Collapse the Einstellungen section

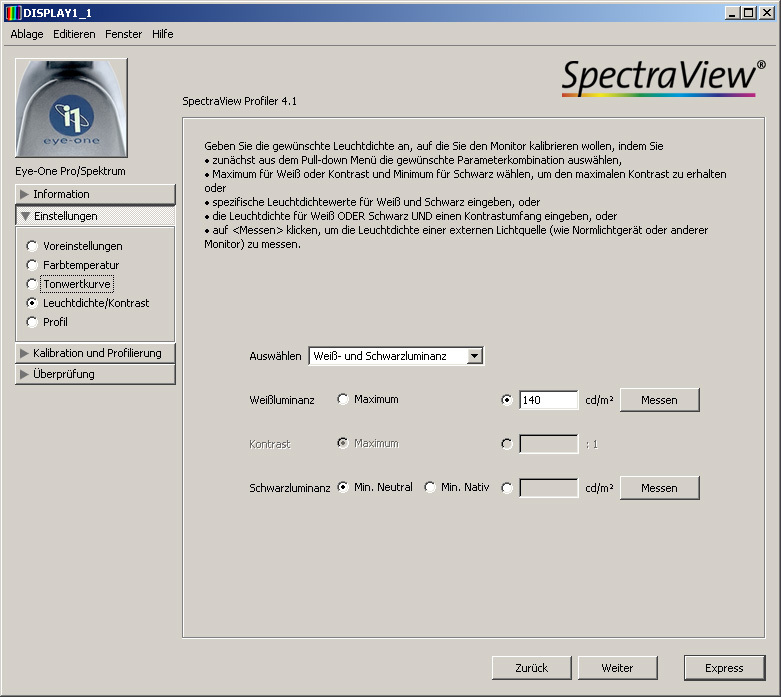(95, 216)
